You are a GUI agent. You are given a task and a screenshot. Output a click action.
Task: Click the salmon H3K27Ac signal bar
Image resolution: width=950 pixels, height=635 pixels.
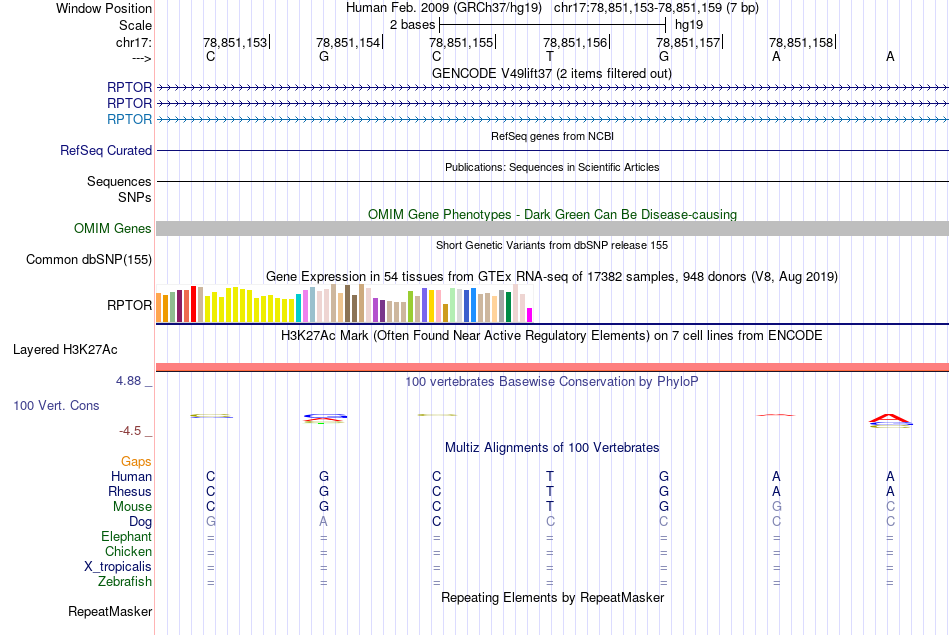pyautogui.click(x=552, y=367)
